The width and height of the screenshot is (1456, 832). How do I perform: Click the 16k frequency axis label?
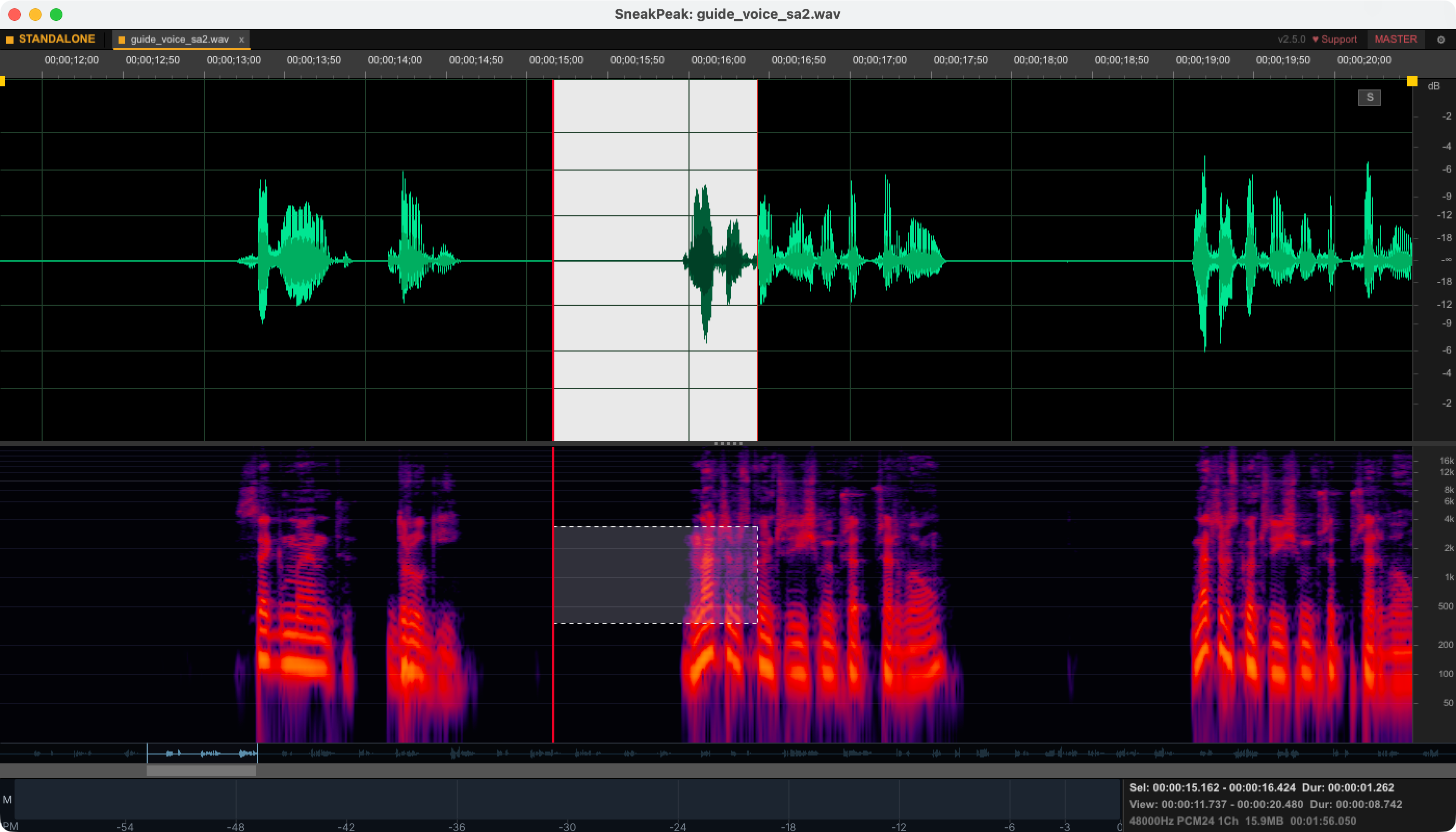coord(1446,461)
